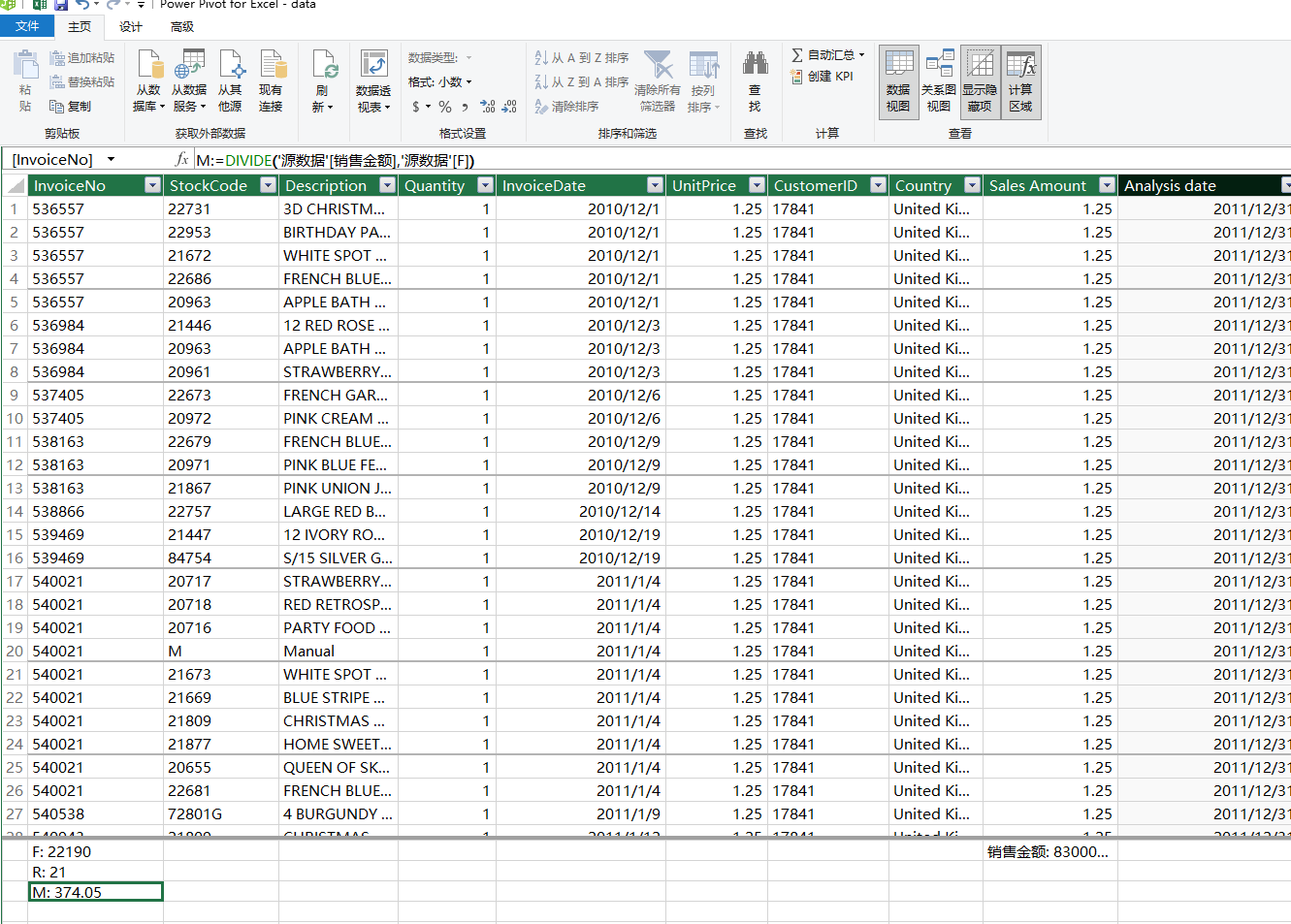Select the measure cell F: 22190
Screen dimensions: 1291x924
tap(95, 851)
